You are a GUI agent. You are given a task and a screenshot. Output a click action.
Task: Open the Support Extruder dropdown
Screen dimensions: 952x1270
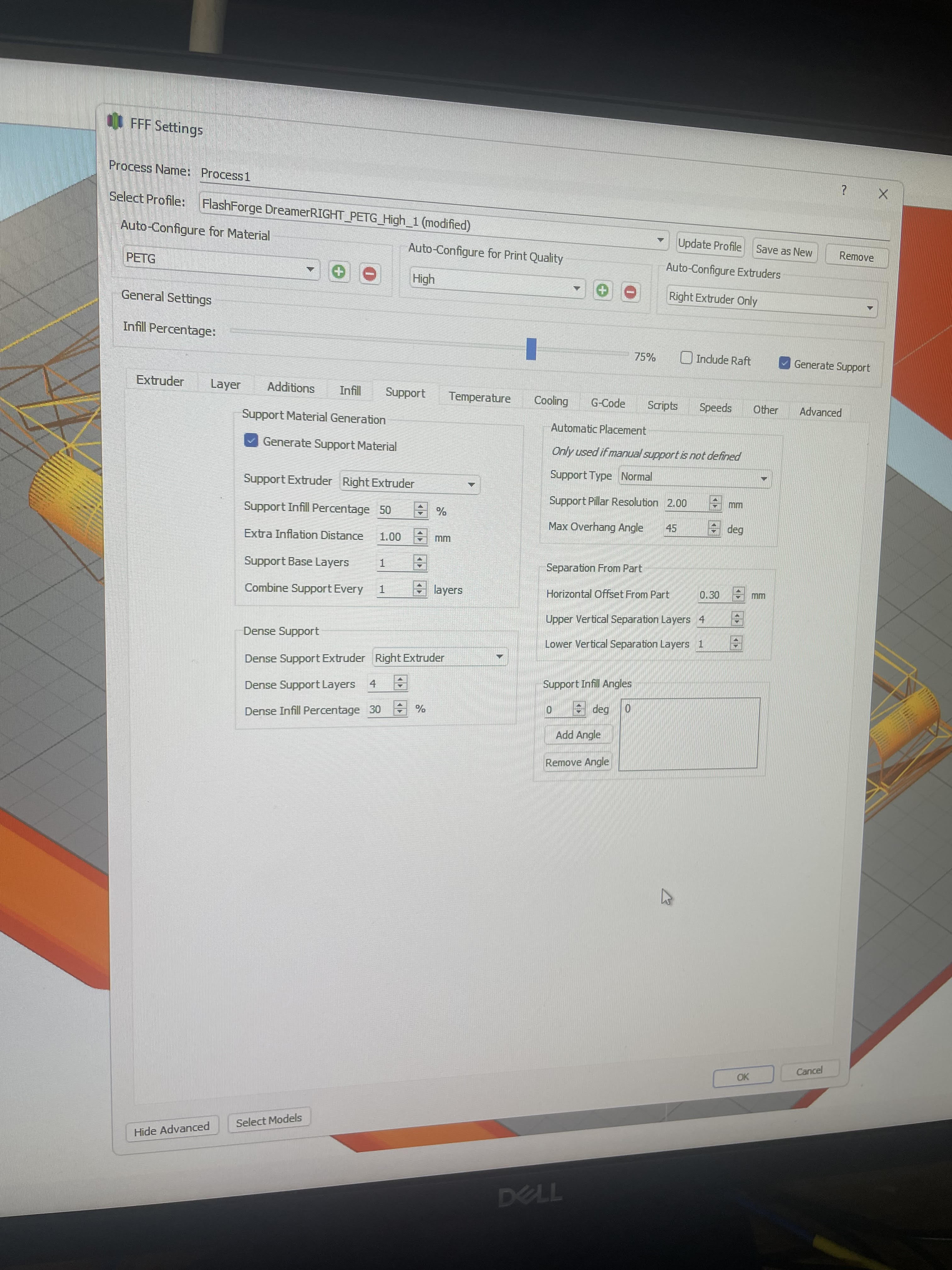point(410,483)
